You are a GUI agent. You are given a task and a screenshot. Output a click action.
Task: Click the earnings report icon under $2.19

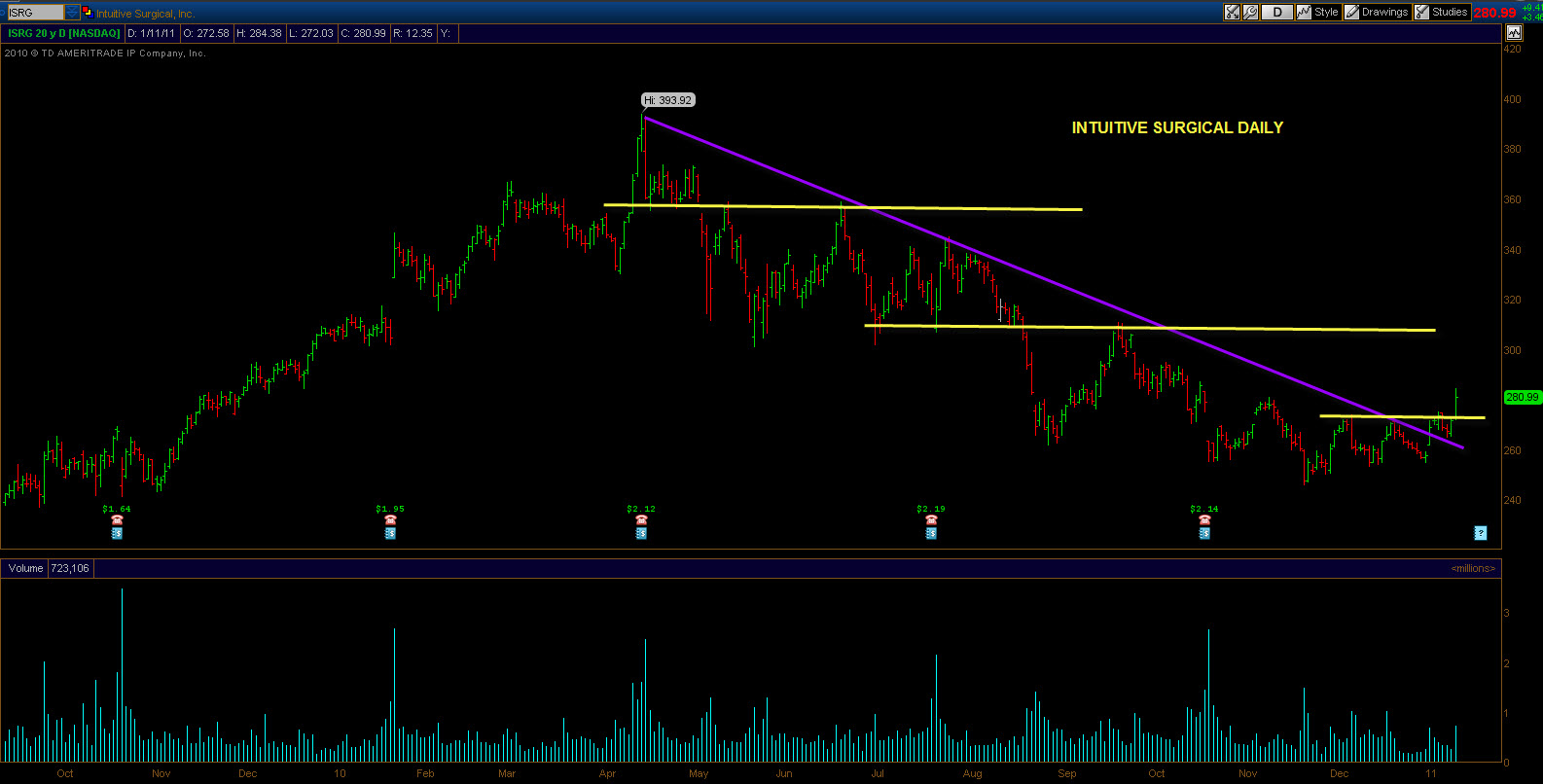(x=931, y=533)
